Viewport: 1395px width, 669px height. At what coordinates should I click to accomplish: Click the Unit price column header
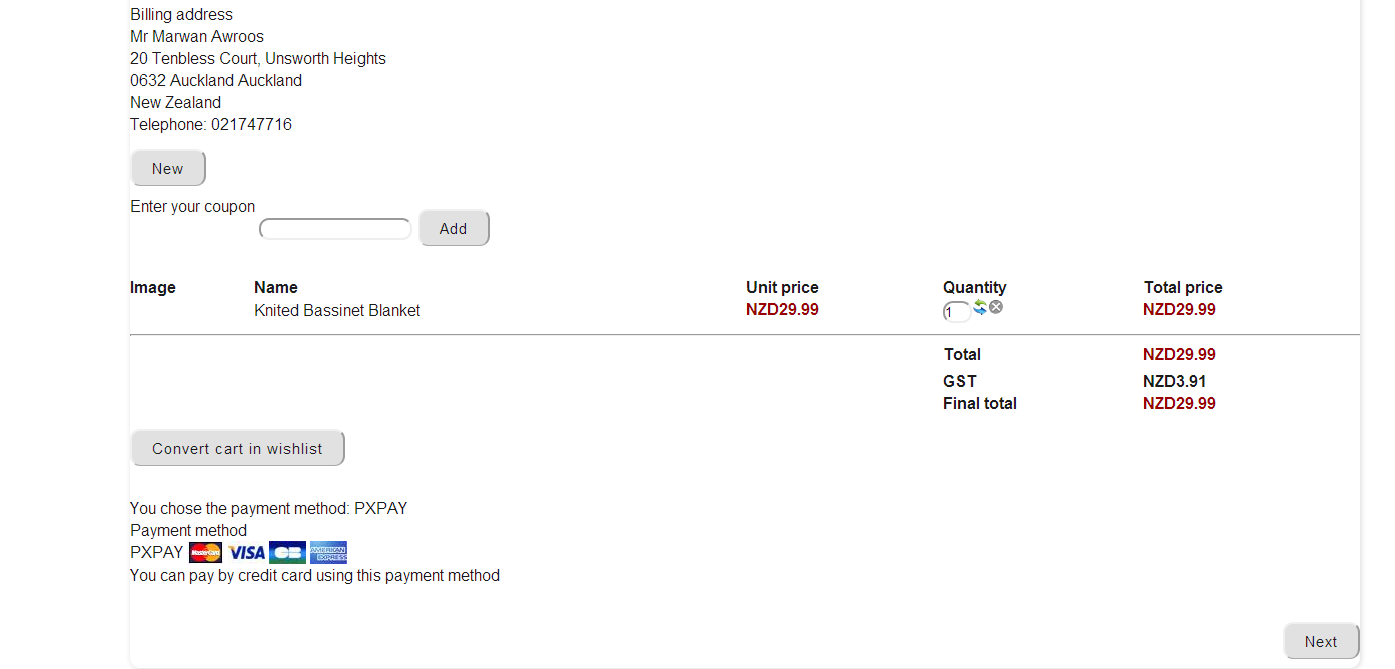[x=782, y=288]
